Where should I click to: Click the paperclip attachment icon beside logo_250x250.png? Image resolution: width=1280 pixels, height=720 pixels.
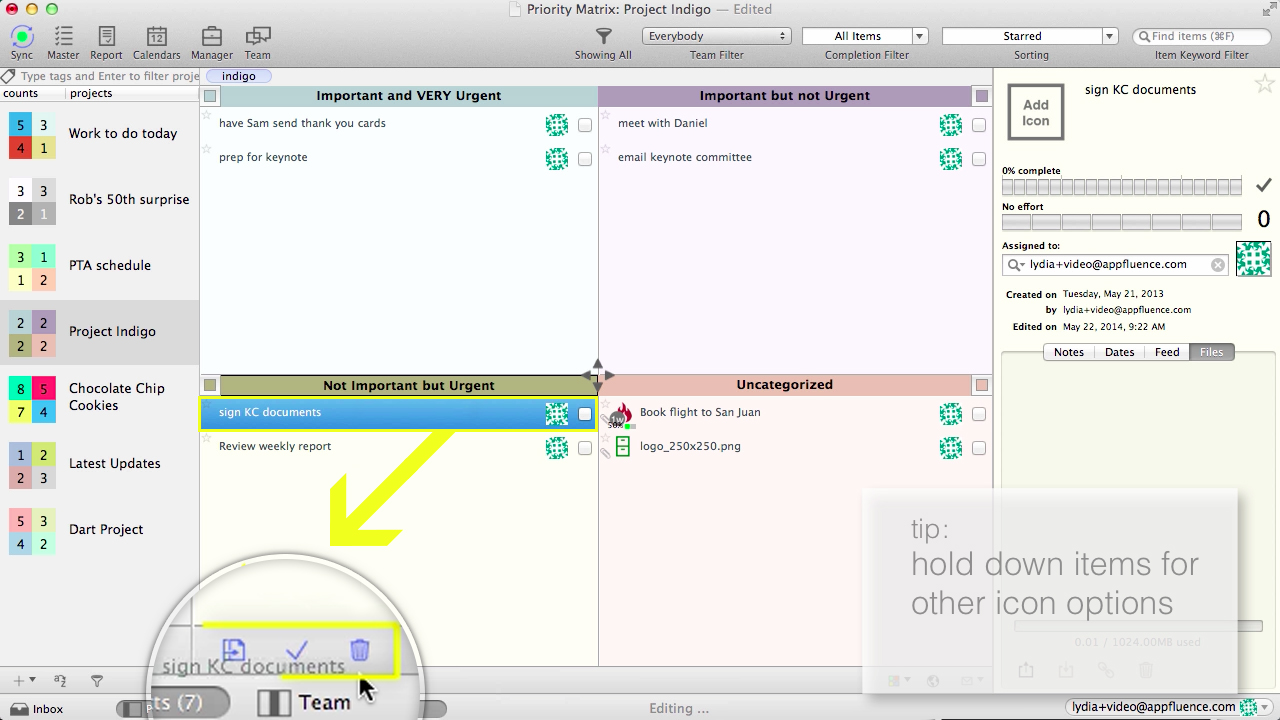(605, 452)
